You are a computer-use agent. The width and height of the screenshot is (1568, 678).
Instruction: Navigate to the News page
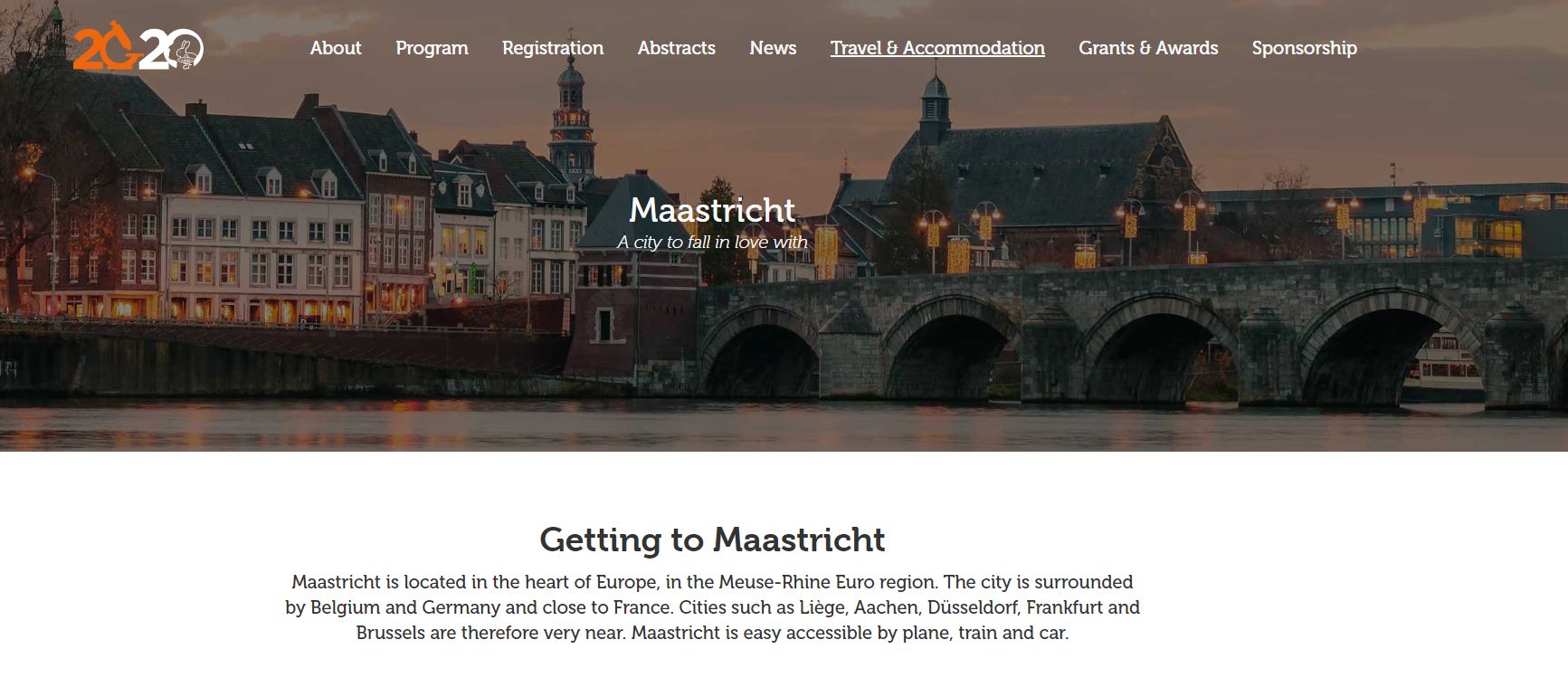pyautogui.click(x=773, y=48)
